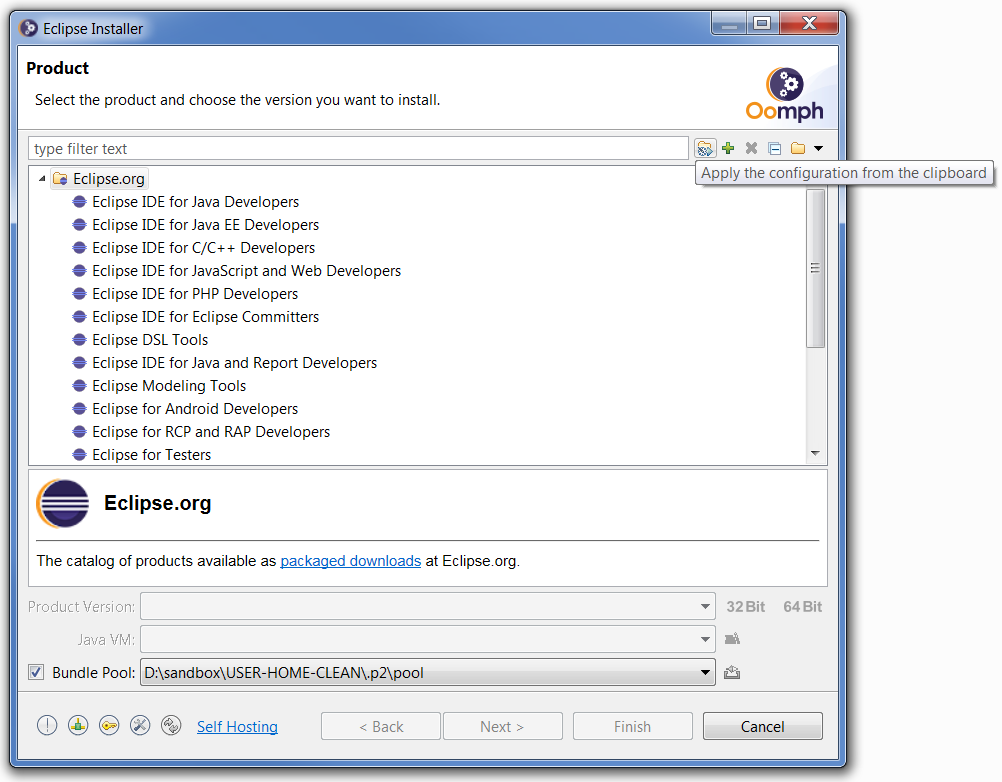Viewport: 1002px width, 782px height.
Task: Open the Bundle Pool dropdown
Action: coord(707,672)
